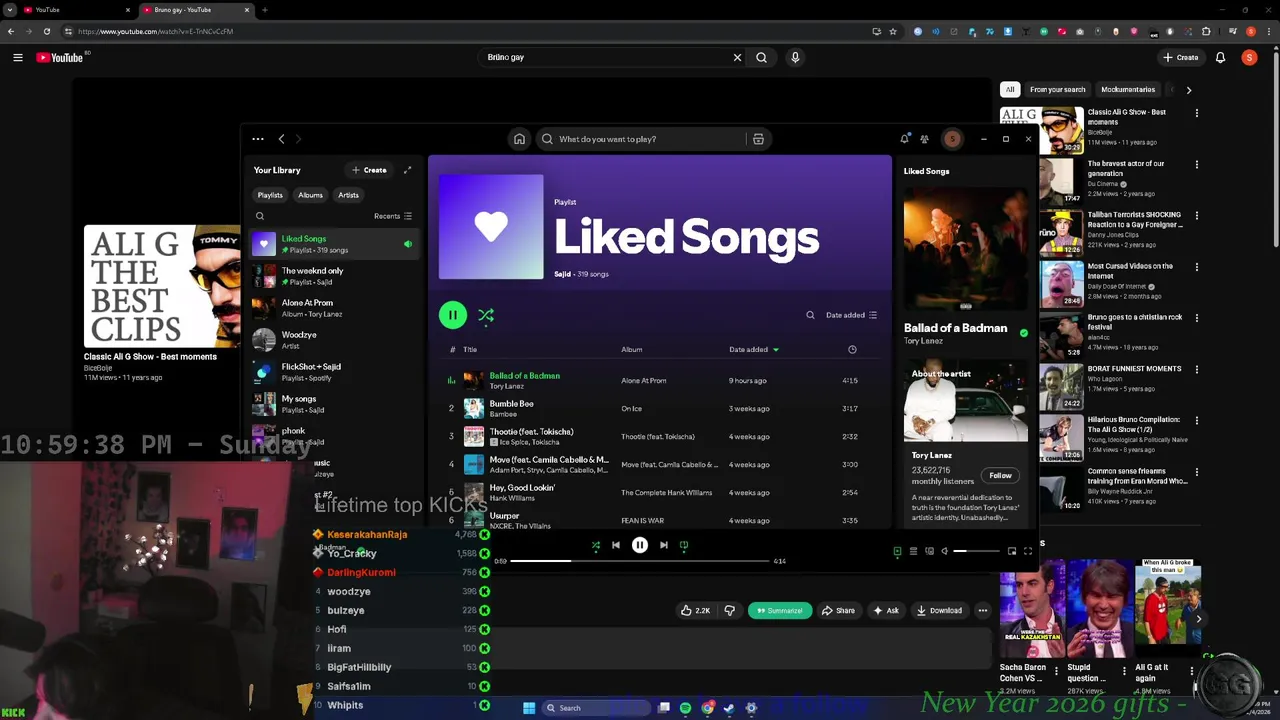Image resolution: width=1280 pixels, height=720 pixels.
Task: Open YouTube notifications bell
Action: [x=1220, y=58]
